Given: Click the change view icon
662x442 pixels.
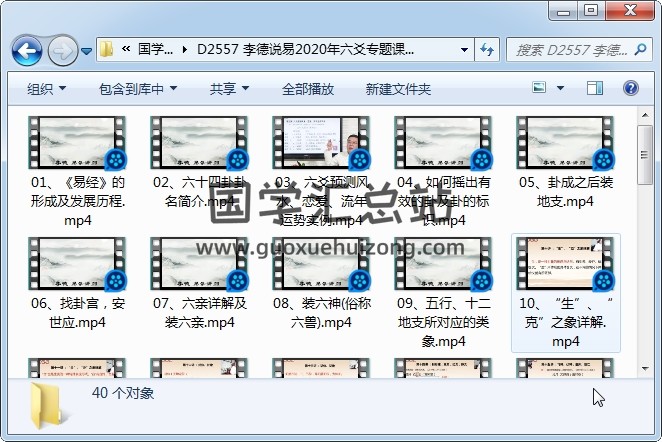Looking at the screenshot, I should click(541, 89).
